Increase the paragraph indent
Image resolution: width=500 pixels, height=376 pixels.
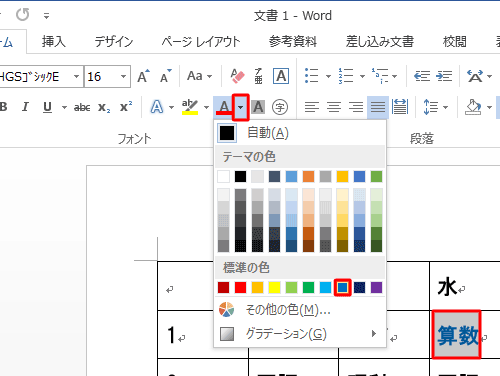coord(444,76)
